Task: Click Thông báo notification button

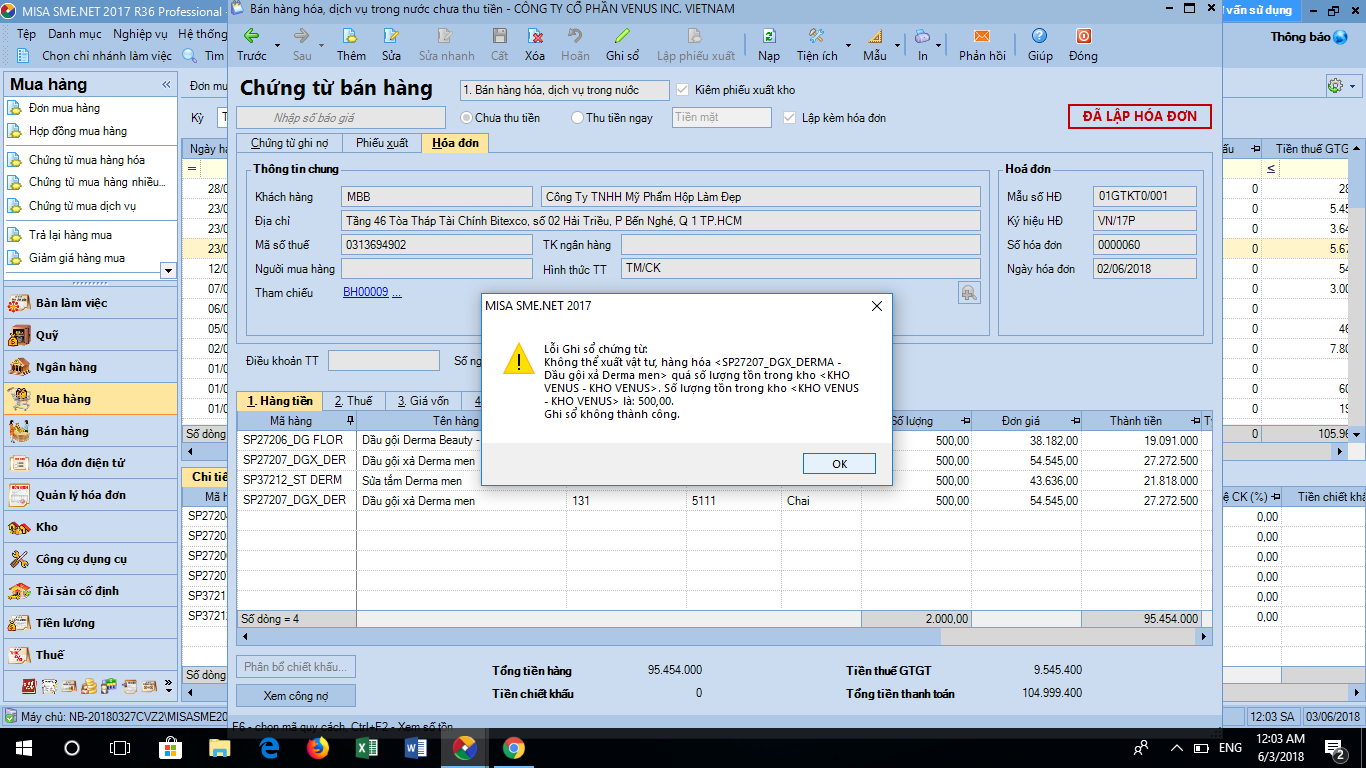Action: pyautogui.click(x=1310, y=37)
